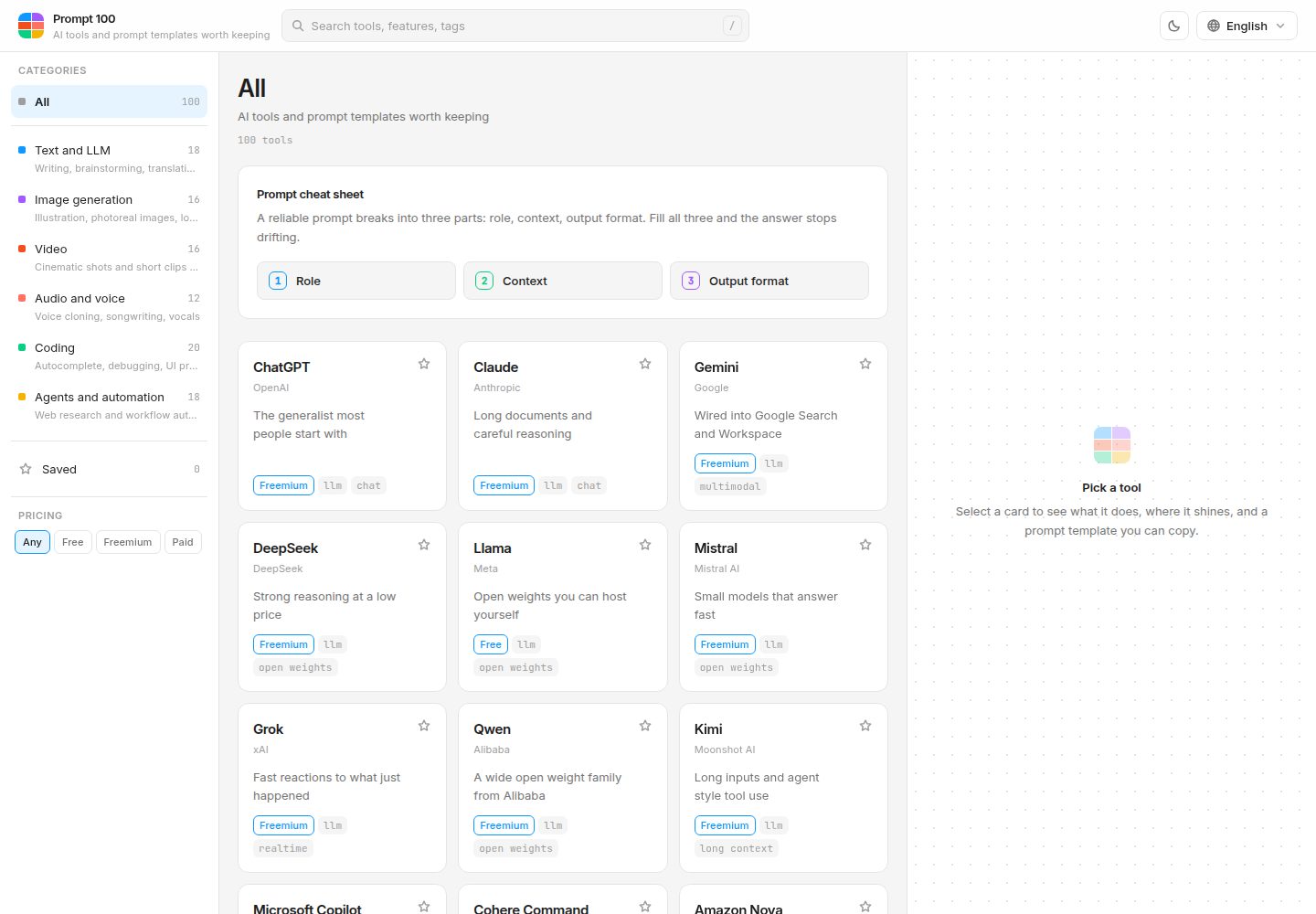Screen dimensions: 1316x914
Task: Click the Prompt 100 logo icon
Action: point(31,26)
